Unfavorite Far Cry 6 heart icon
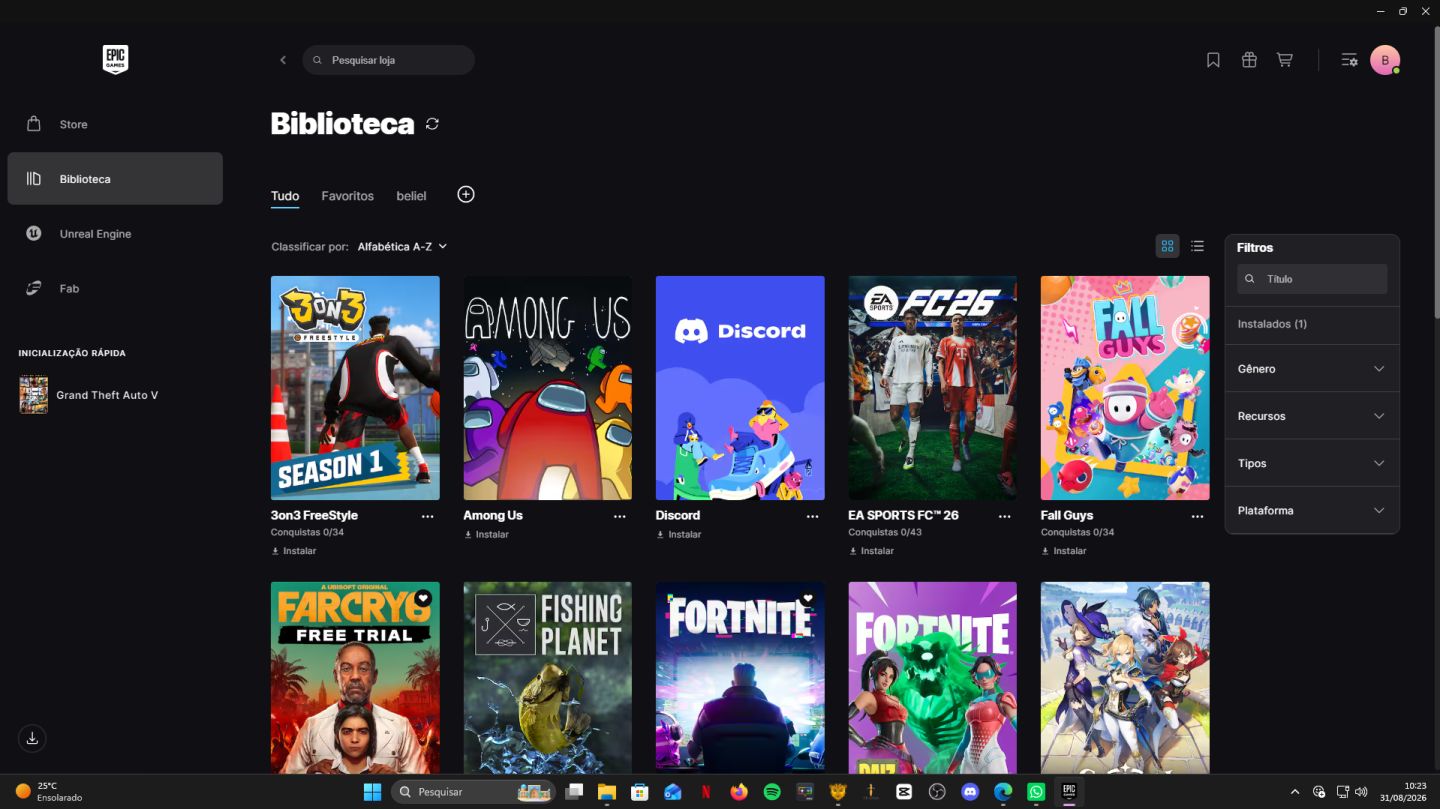The image size is (1440, 809). coord(423,598)
